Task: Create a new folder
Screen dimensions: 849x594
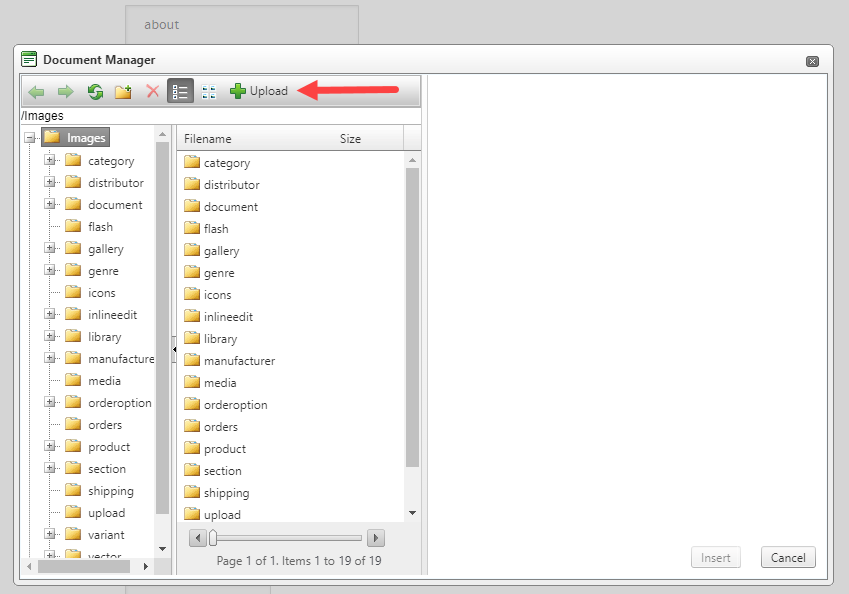Action: [x=123, y=91]
